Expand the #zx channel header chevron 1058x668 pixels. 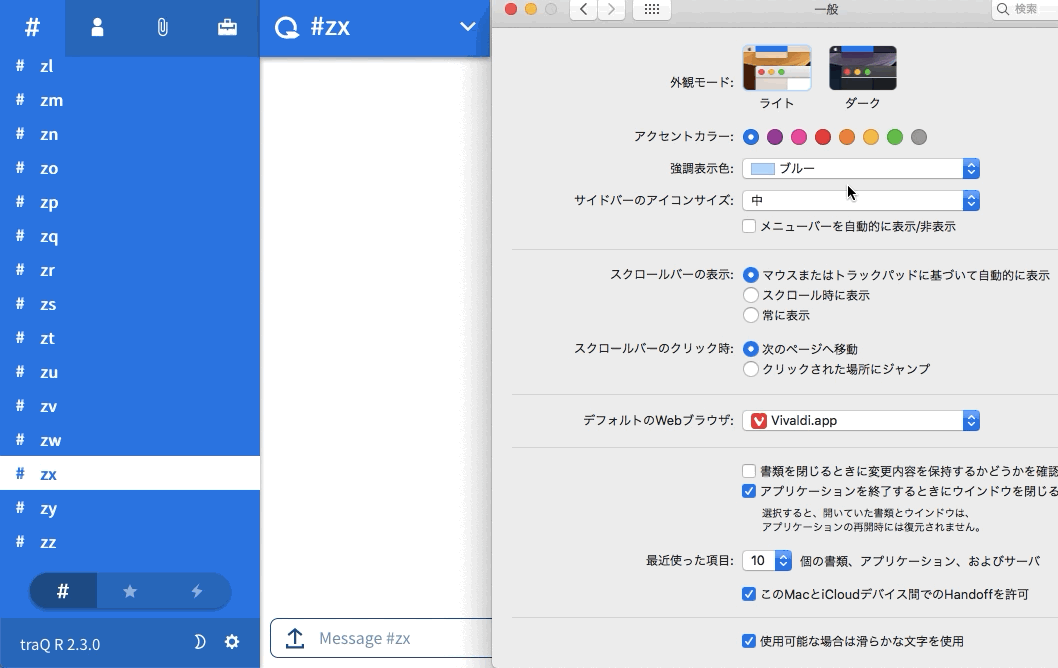pos(468,27)
